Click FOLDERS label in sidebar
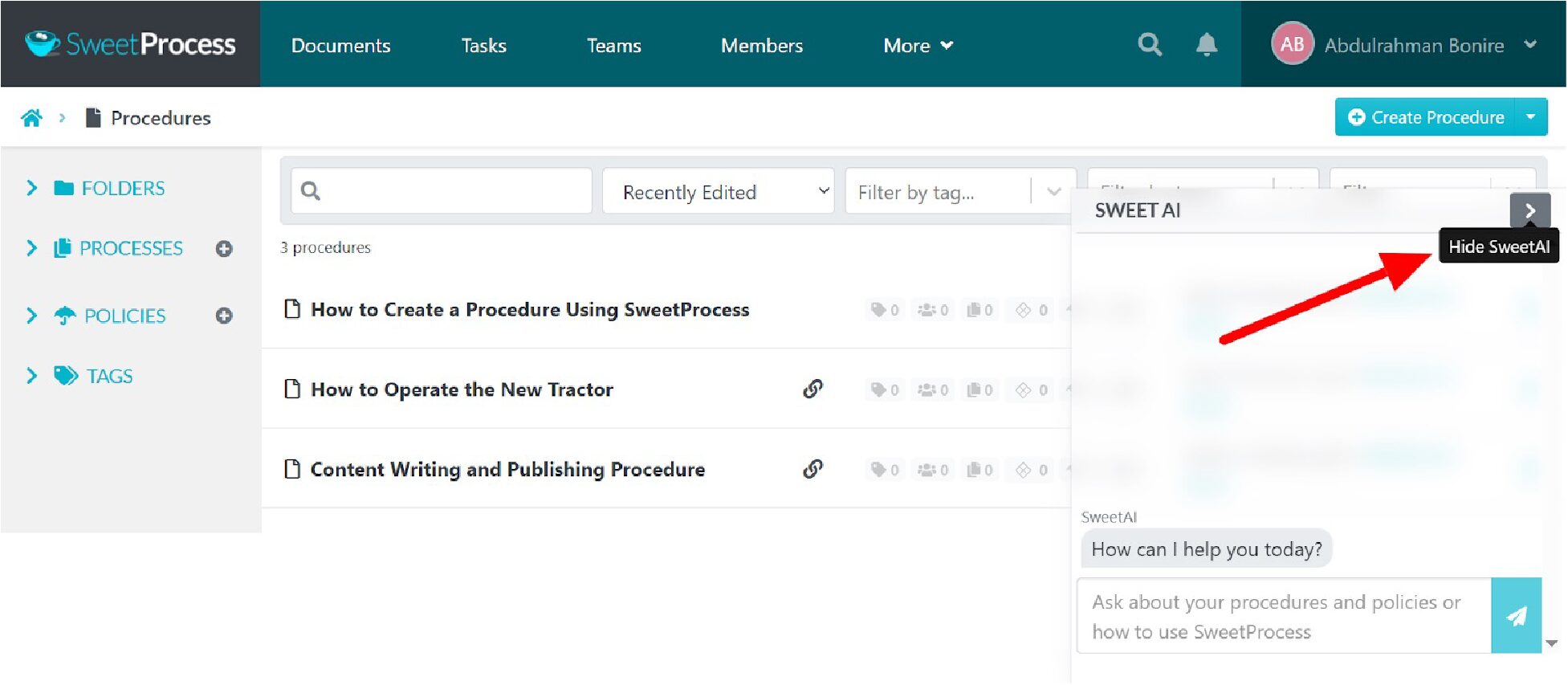Image resolution: width=1568 pixels, height=685 pixels. (123, 188)
